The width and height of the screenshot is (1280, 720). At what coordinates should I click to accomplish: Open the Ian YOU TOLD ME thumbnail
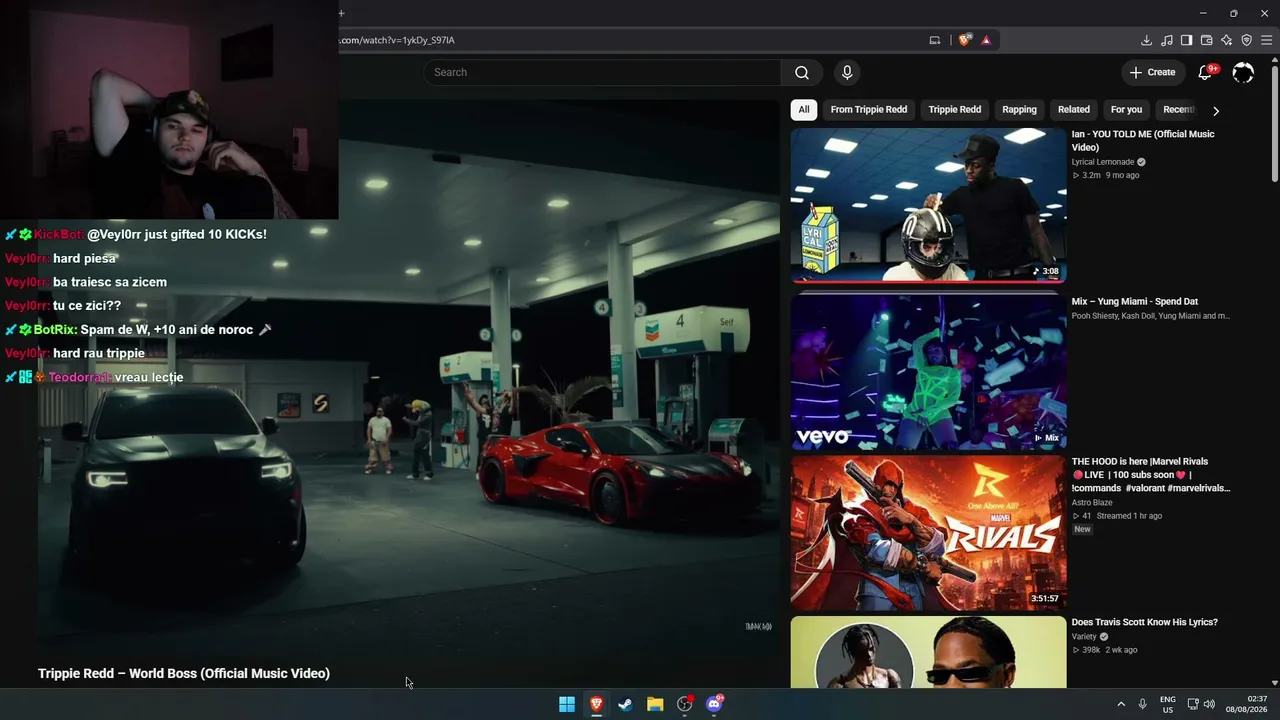[929, 206]
